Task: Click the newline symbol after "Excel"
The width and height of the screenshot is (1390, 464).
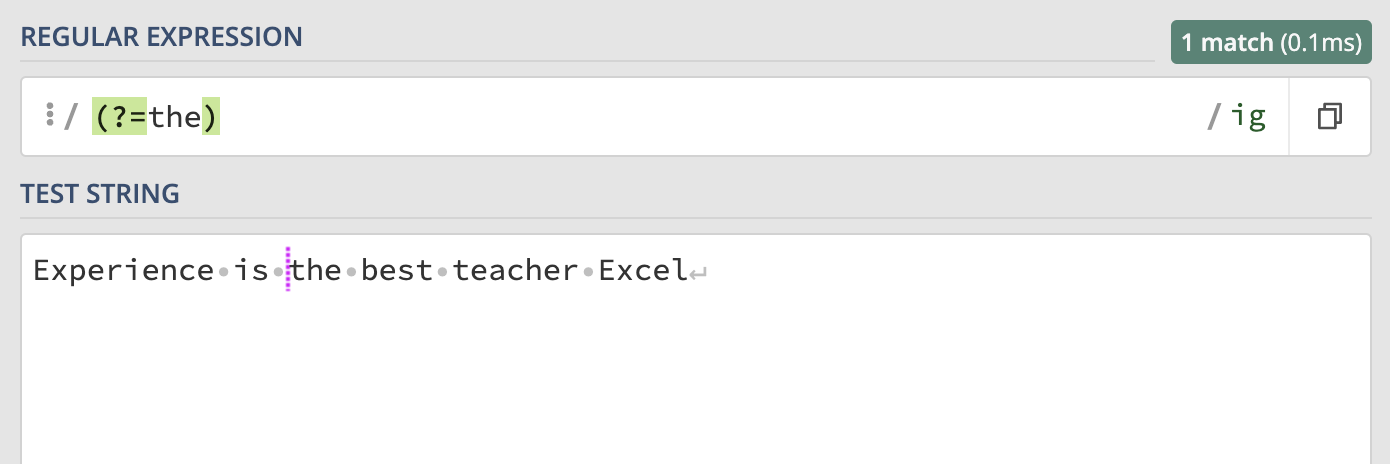Action: click(699, 272)
